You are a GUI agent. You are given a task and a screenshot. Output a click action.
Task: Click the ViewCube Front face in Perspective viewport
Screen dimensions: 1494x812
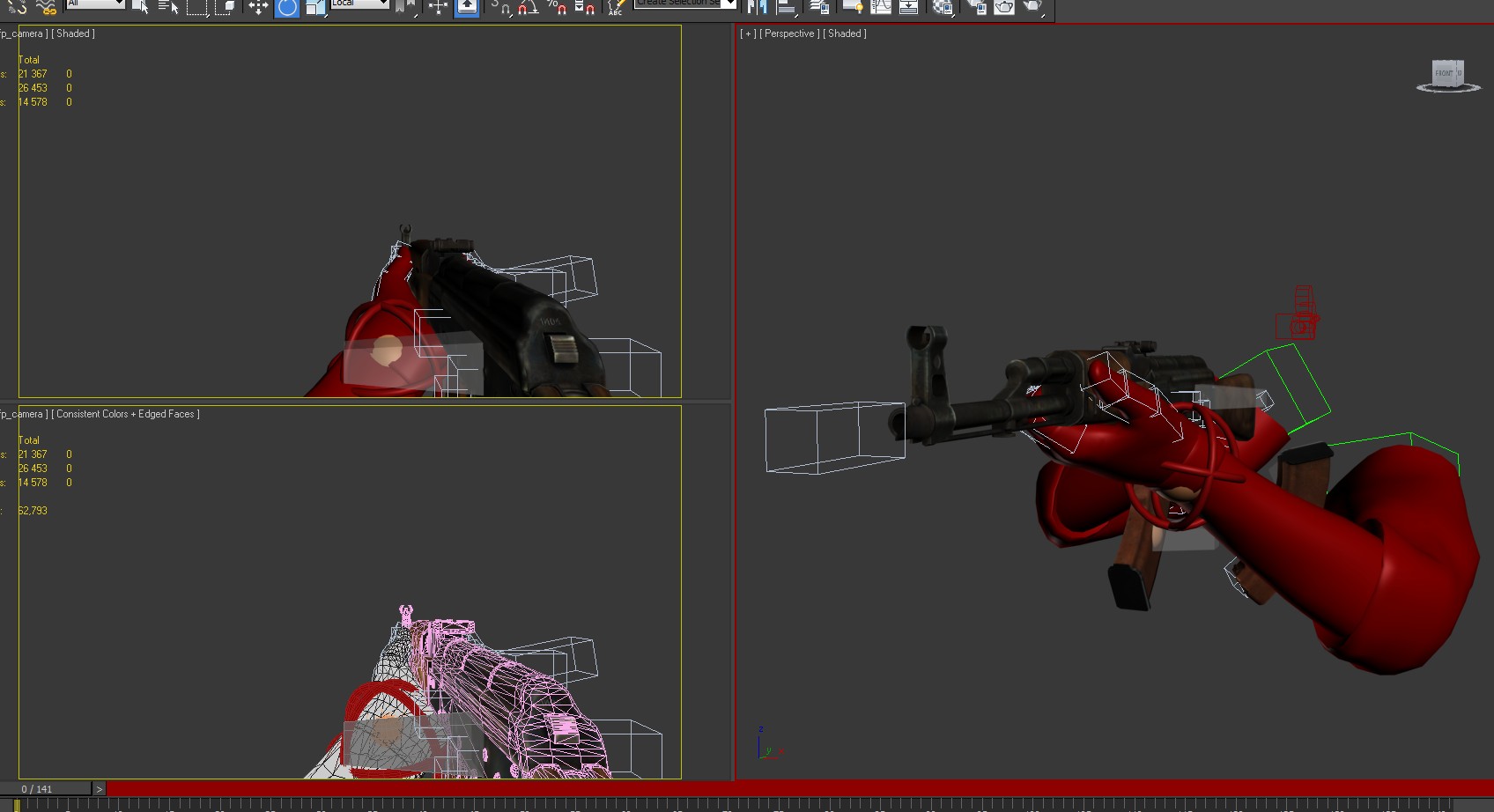click(x=1446, y=73)
